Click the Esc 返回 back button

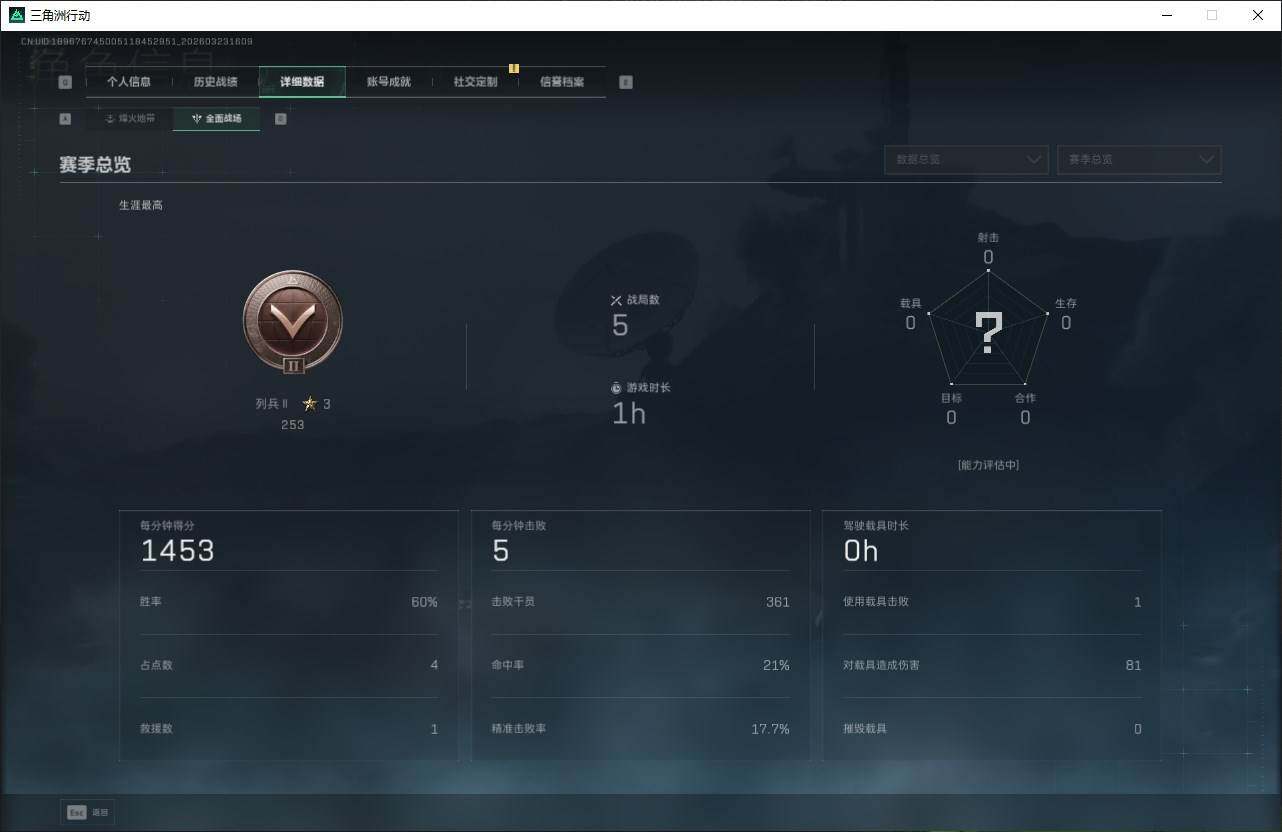(x=88, y=812)
